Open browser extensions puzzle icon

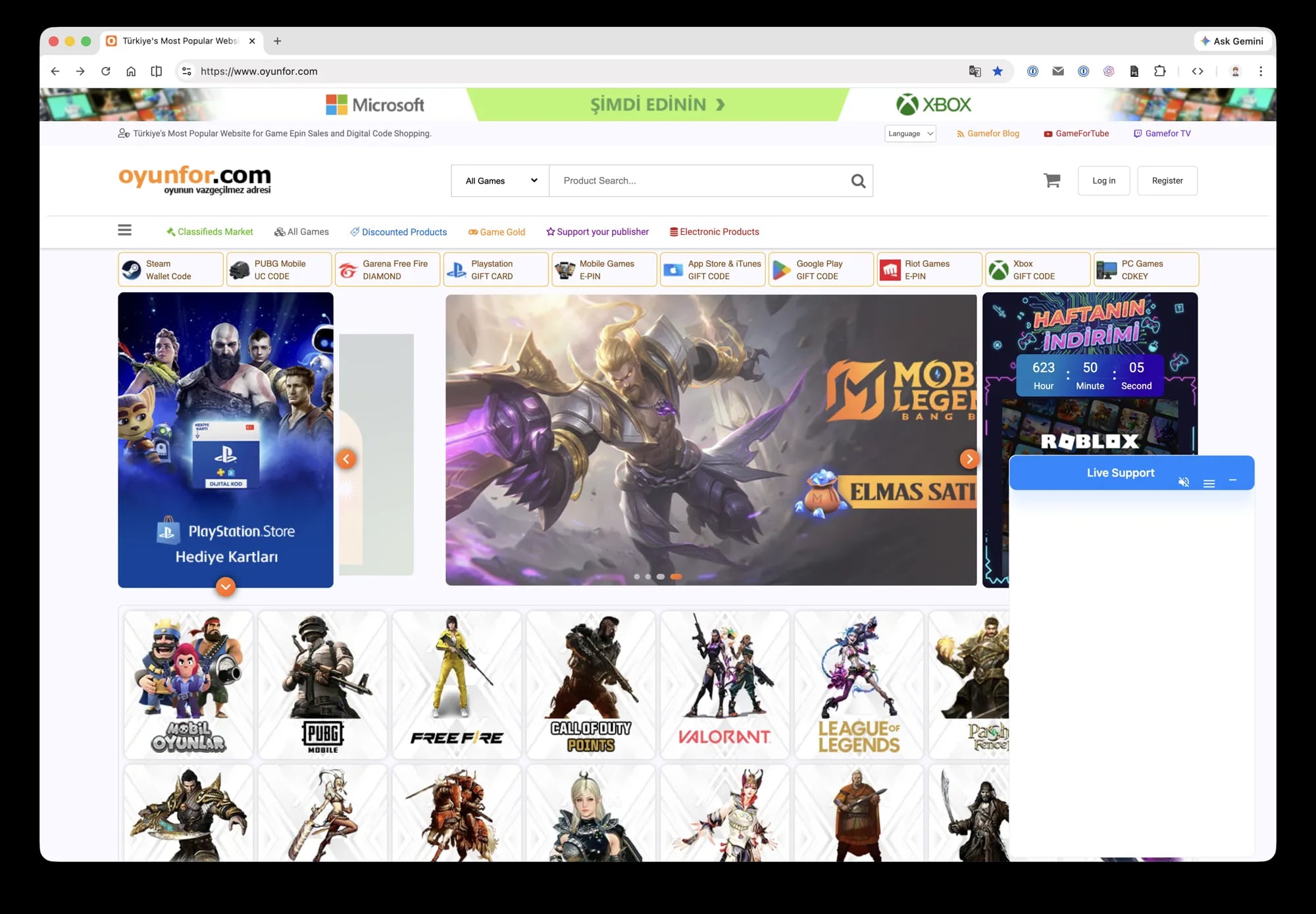point(1160,71)
